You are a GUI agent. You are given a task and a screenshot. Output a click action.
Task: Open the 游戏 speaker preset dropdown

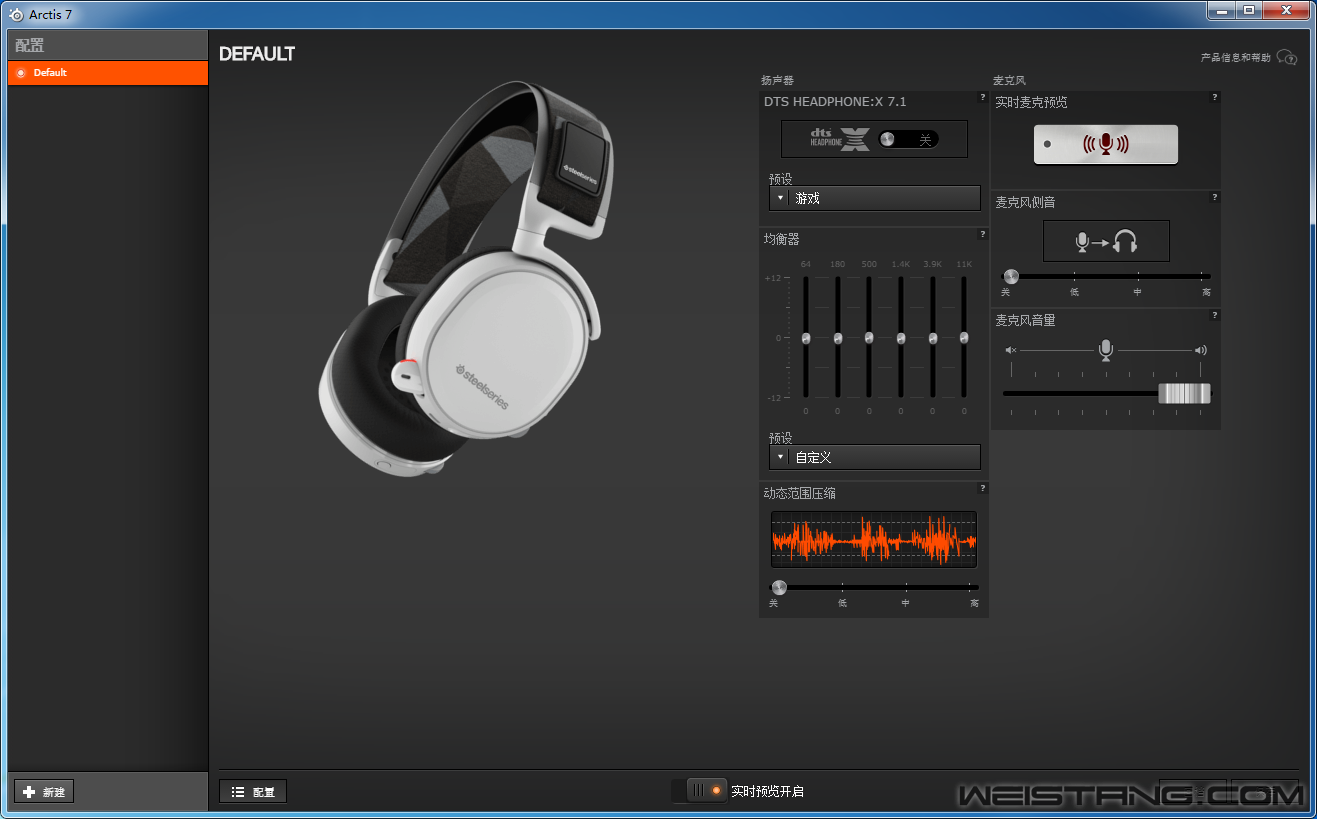click(x=875, y=198)
